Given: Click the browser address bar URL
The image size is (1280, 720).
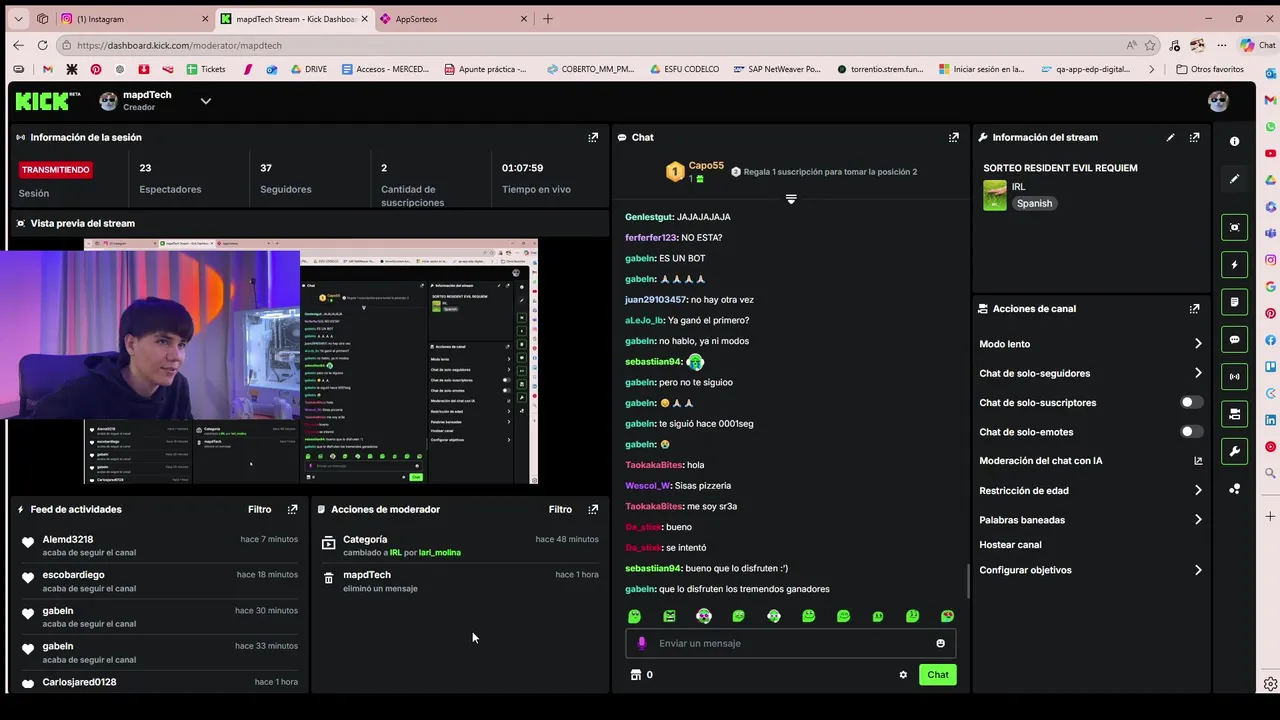Looking at the screenshot, I should click(179, 45).
